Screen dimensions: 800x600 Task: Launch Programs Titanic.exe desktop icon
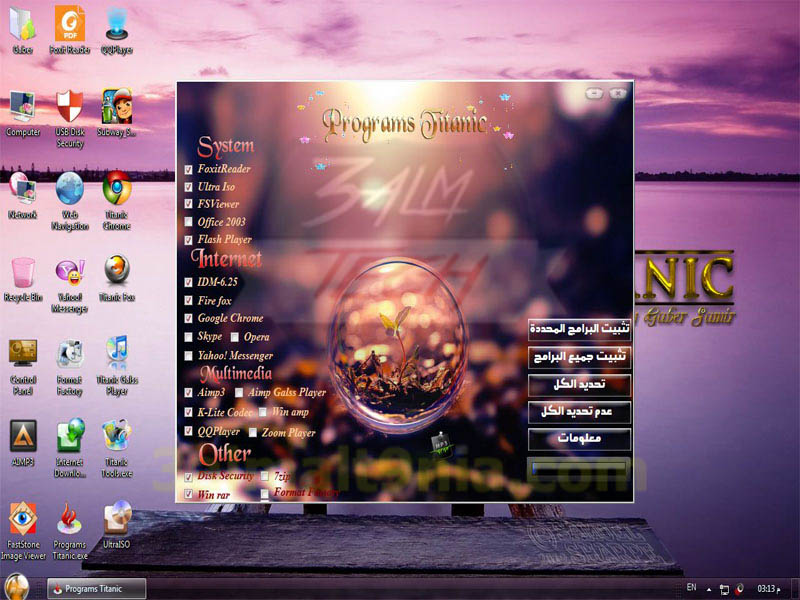70,531
